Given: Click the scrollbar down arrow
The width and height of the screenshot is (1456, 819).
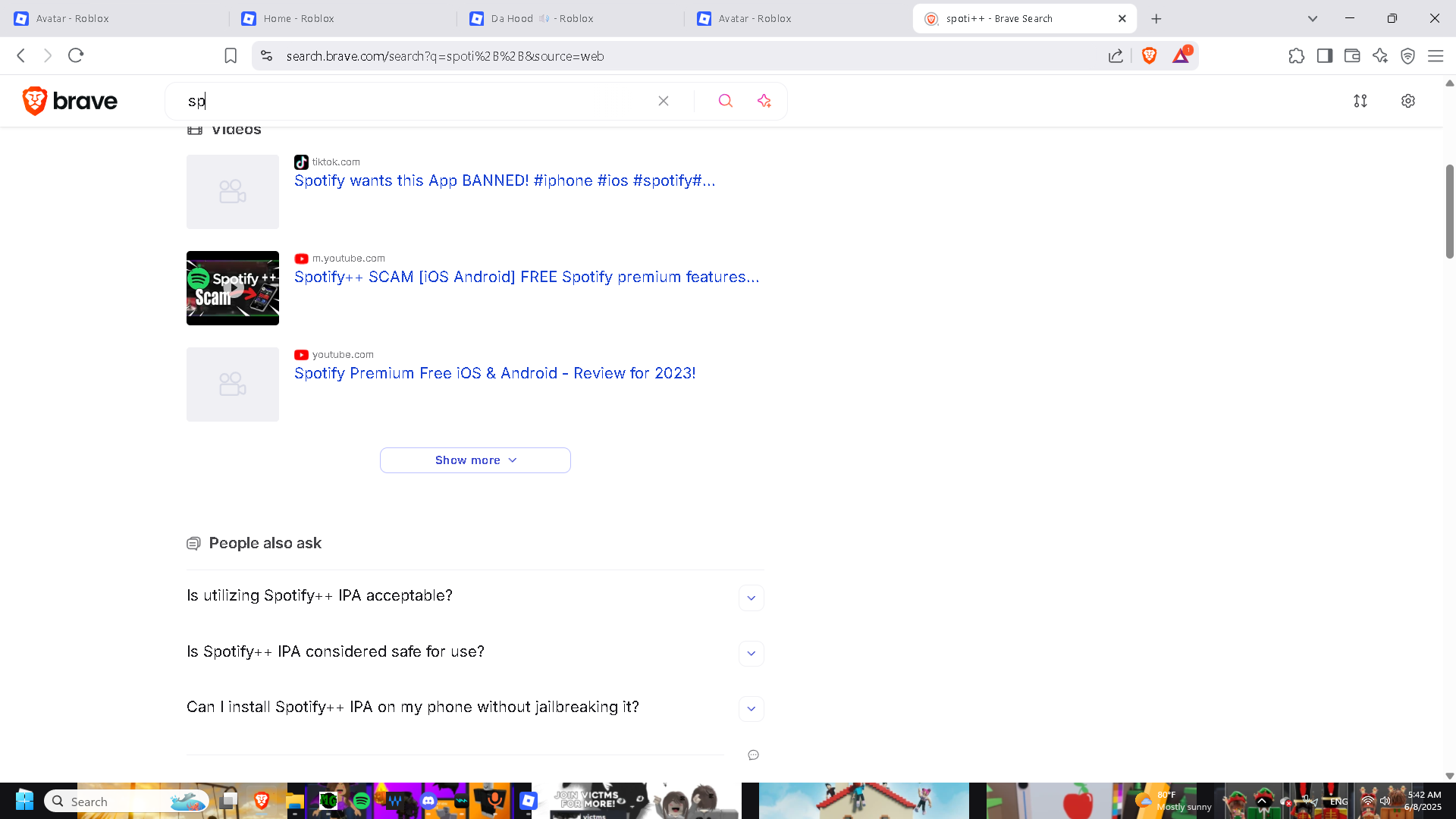Looking at the screenshot, I should (1449, 776).
